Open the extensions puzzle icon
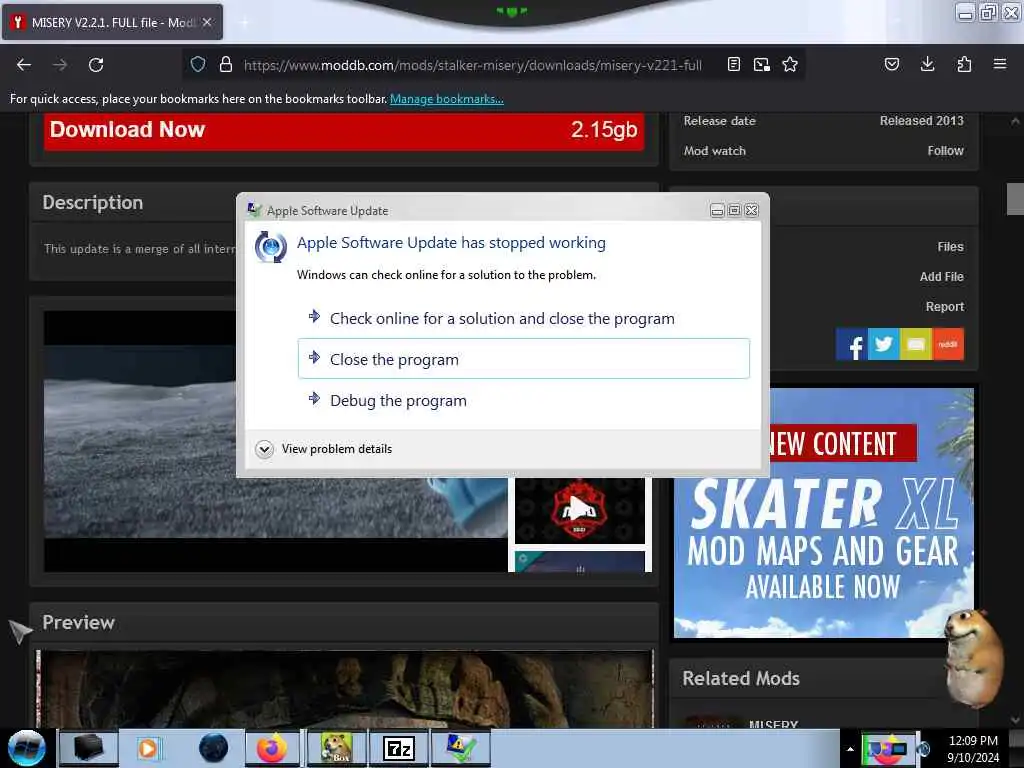Viewport: 1024px width, 768px height. tap(964, 64)
